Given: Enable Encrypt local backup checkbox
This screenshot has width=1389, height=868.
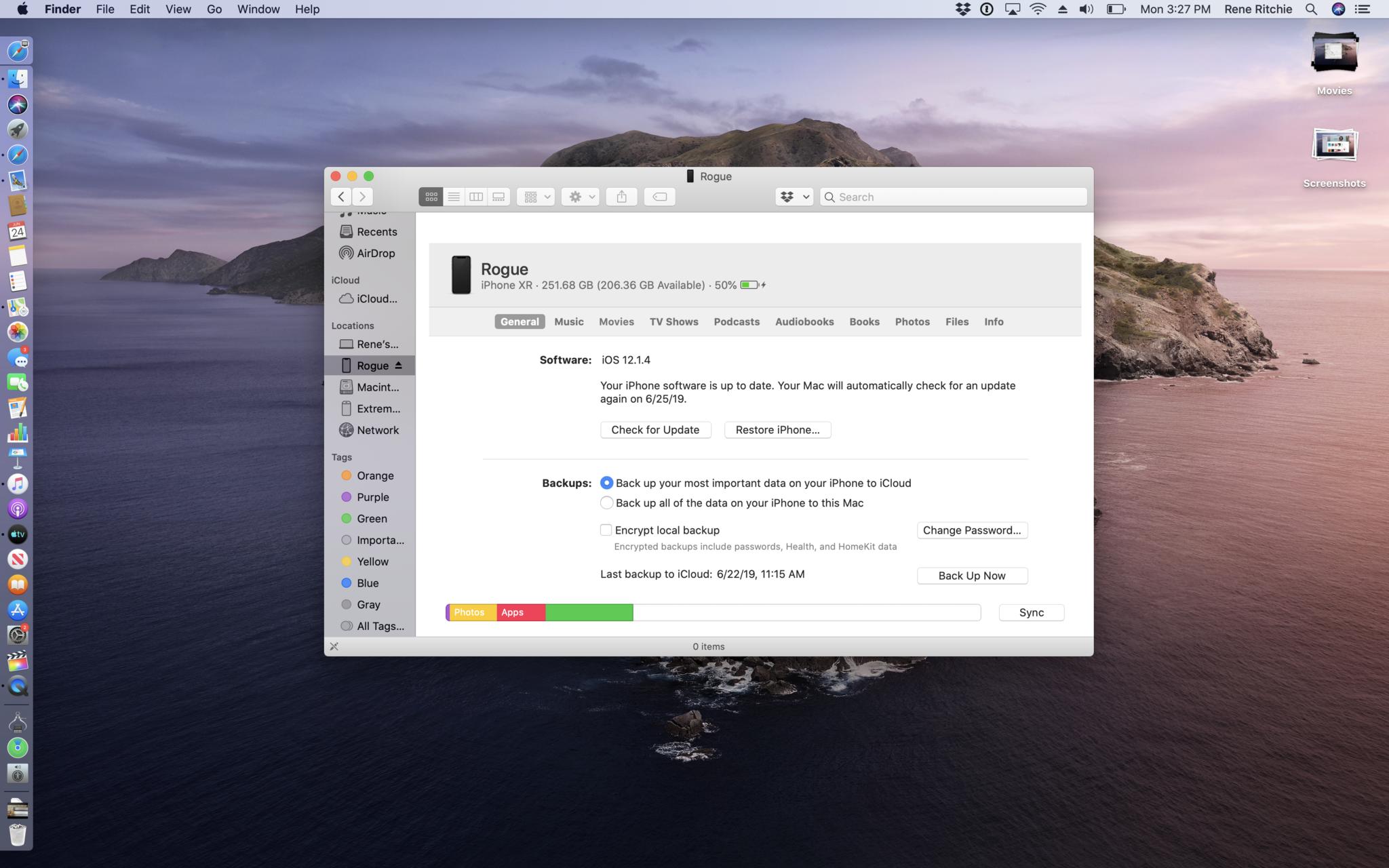Looking at the screenshot, I should pyautogui.click(x=606, y=530).
